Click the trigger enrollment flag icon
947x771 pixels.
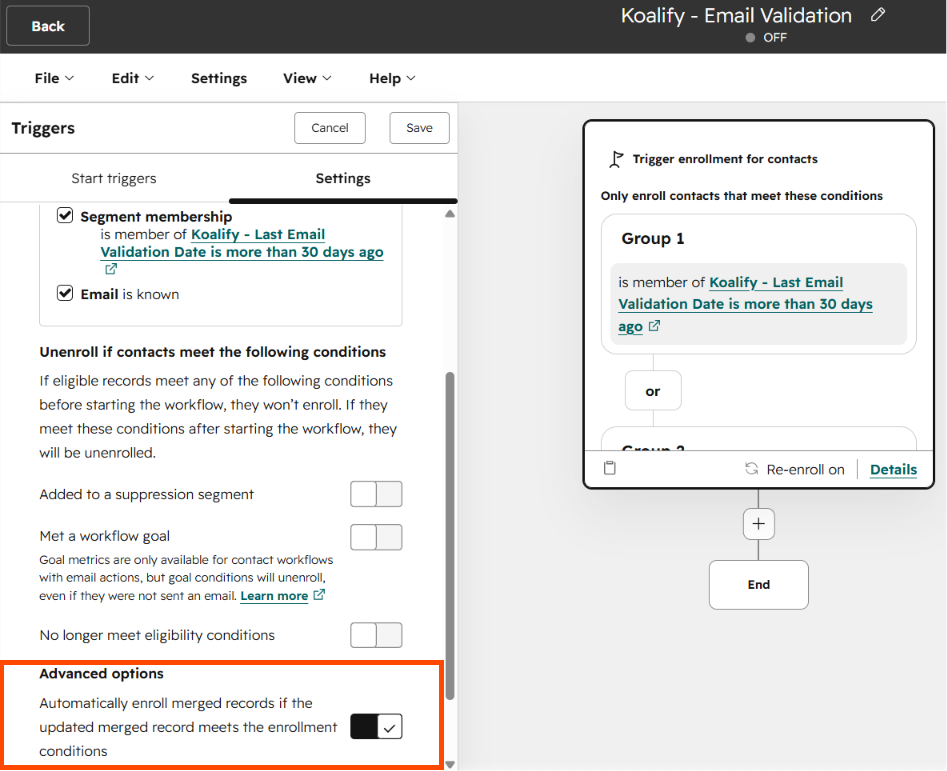click(x=615, y=159)
